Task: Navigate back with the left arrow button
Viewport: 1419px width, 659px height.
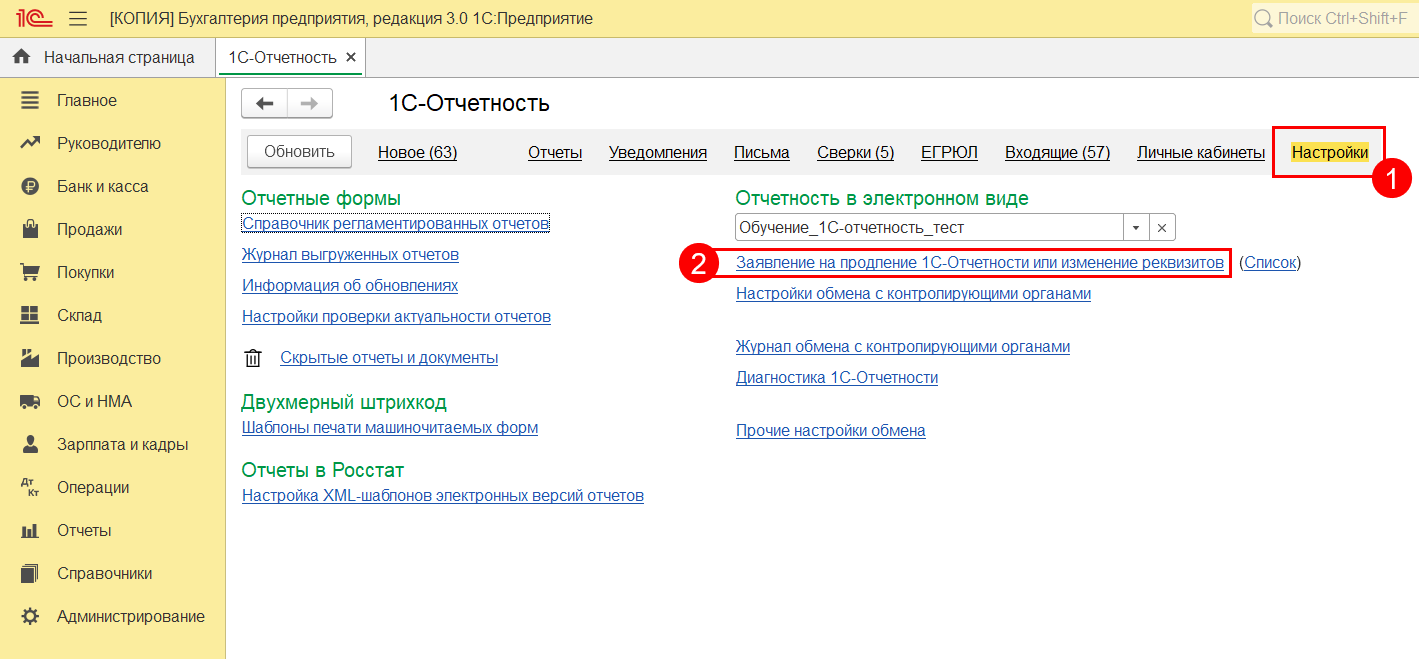Action: [265, 103]
